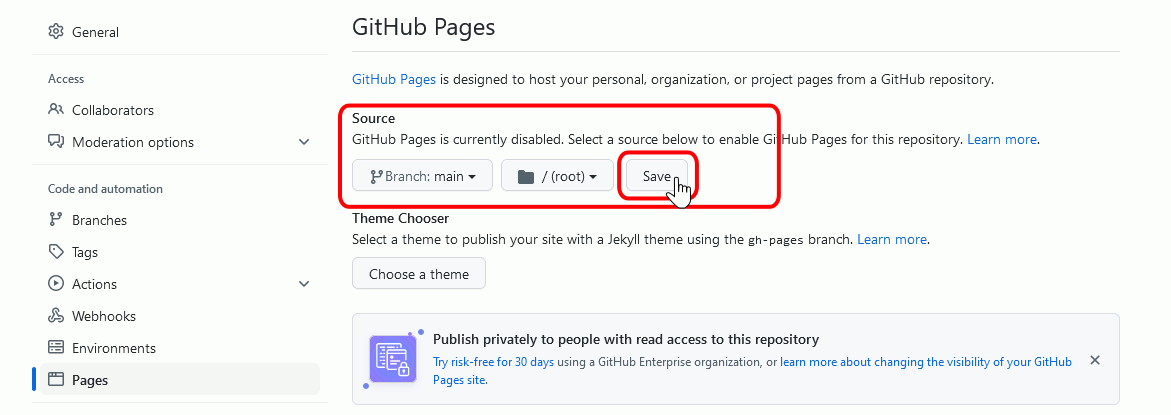
Task: Click the Pages browser icon
Action: (x=56, y=379)
